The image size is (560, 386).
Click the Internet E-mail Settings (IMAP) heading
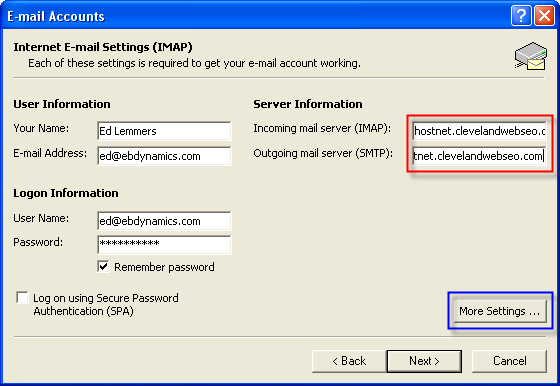[103, 47]
